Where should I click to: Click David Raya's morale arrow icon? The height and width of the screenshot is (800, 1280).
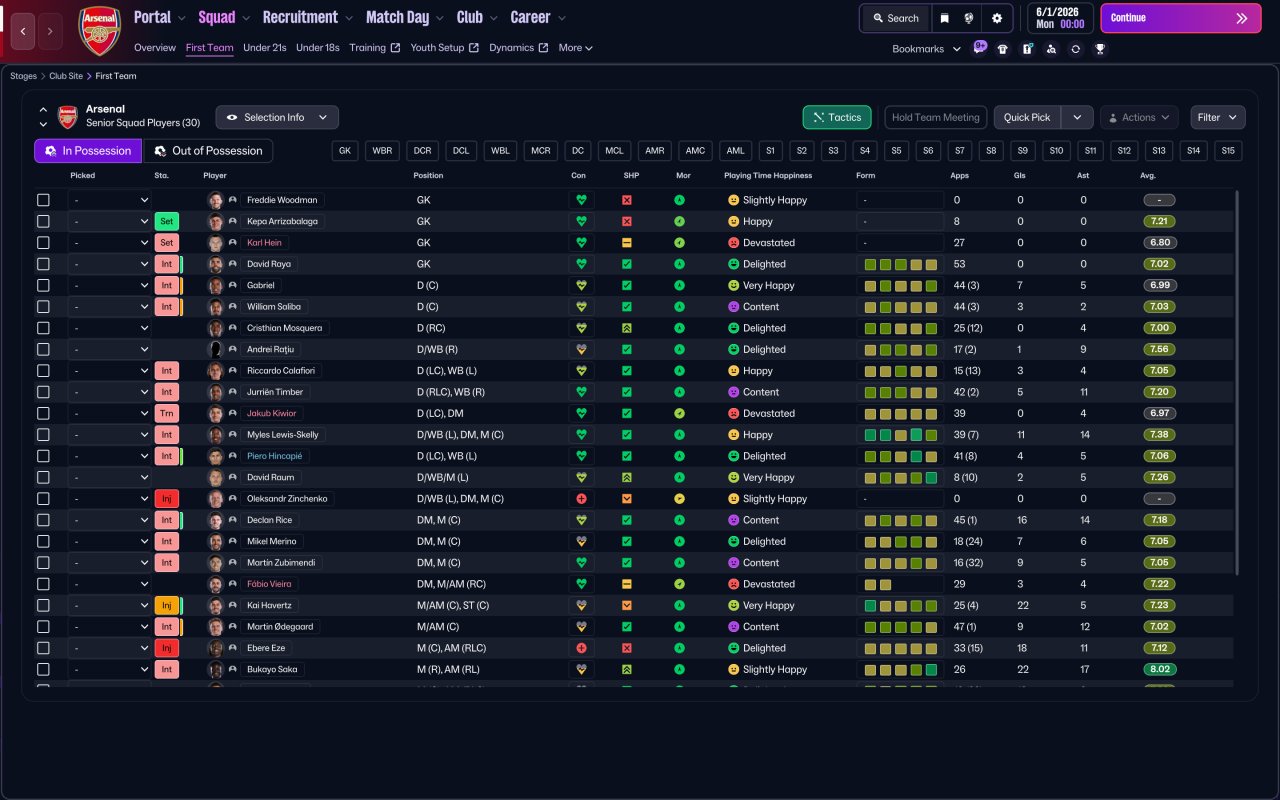point(680,264)
